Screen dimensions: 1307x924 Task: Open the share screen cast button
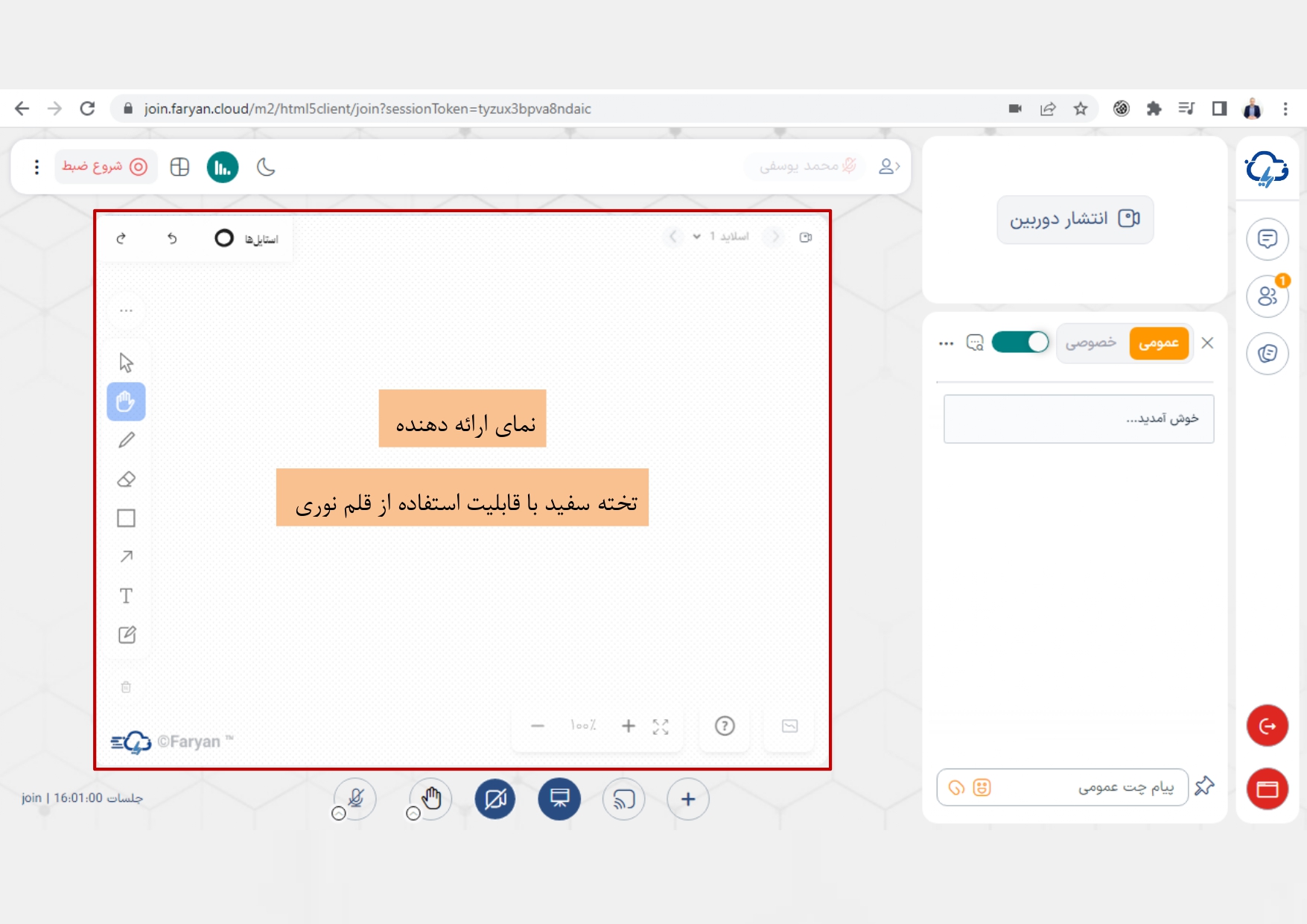tap(623, 799)
